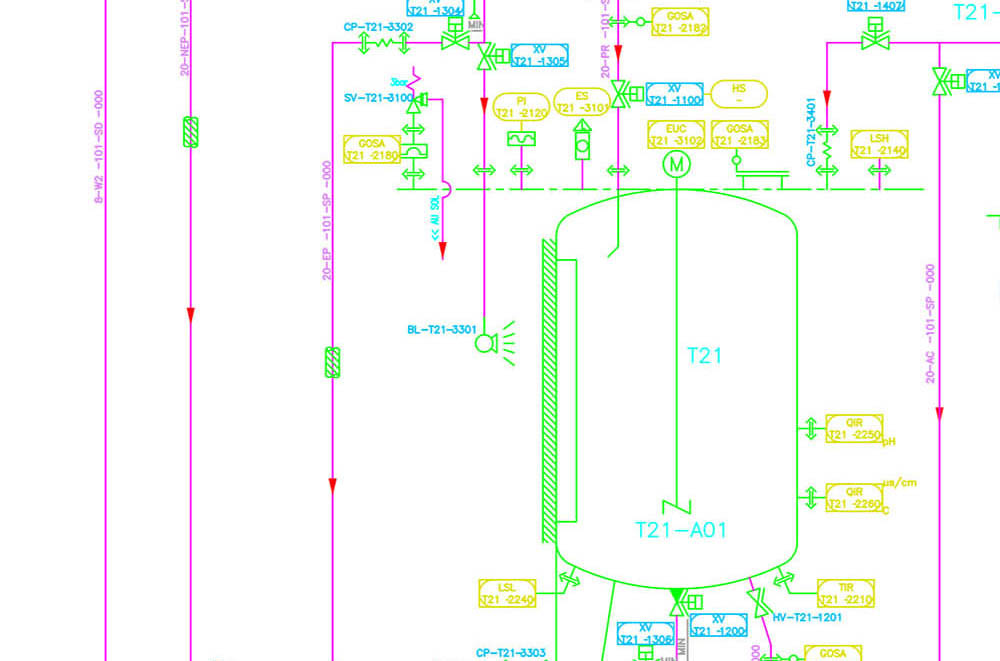Viewport: 1000px width, 661px height.
Task: Select the LSH T21-2140 tag
Action: coord(879,144)
